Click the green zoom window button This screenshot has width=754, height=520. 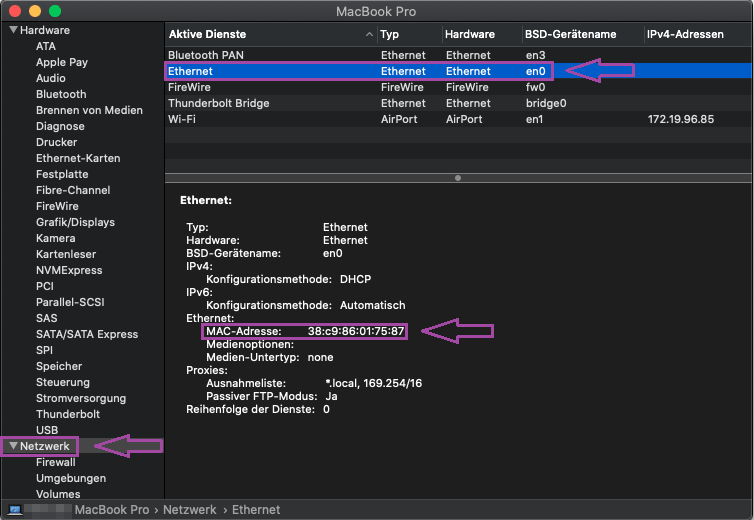(55, 11)
